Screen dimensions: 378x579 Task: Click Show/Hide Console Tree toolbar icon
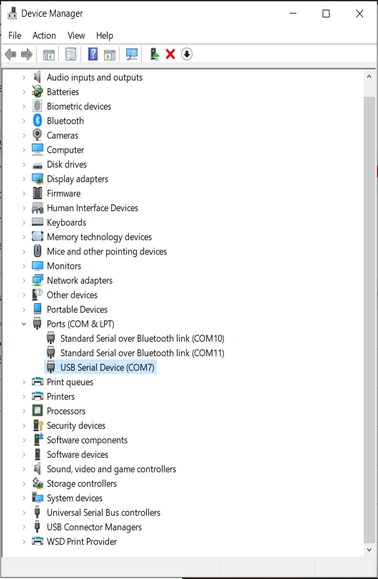(x=49, y=55)
